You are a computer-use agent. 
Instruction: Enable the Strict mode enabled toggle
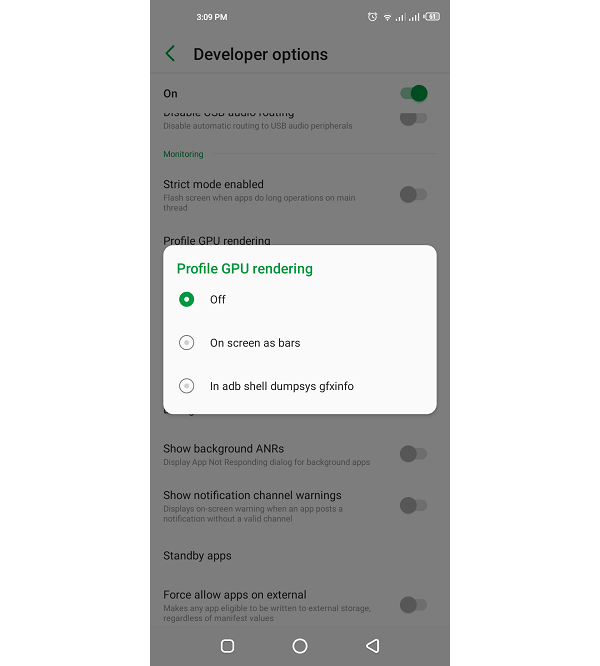414,195
